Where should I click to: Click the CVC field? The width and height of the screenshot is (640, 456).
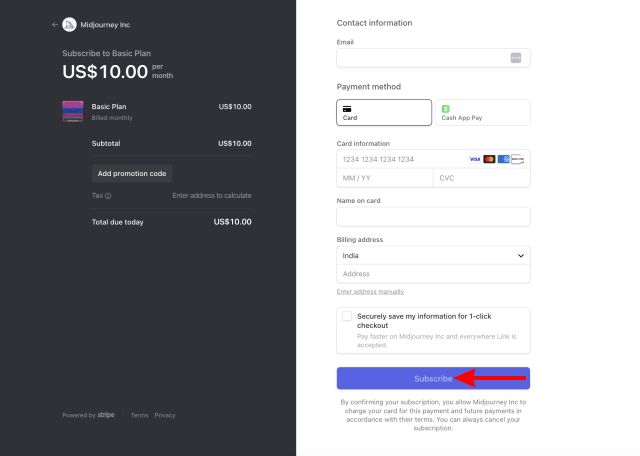[x=482, y=178]
